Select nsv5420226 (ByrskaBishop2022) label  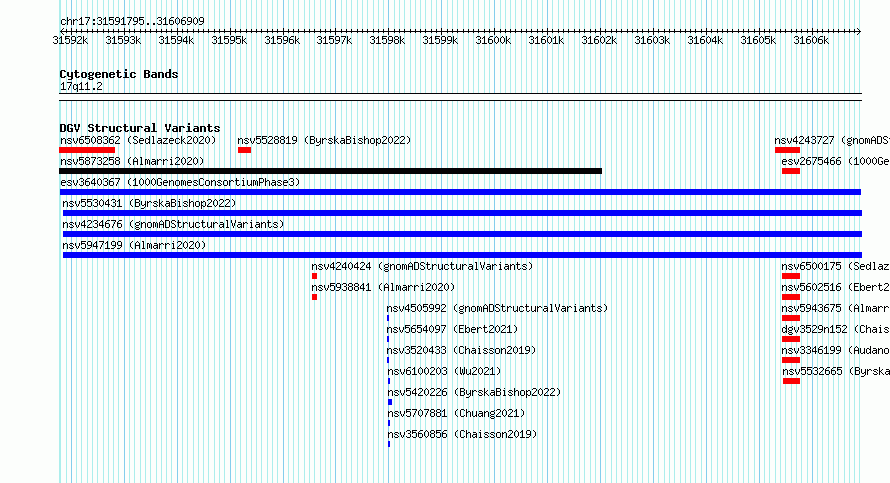[475, 392]
